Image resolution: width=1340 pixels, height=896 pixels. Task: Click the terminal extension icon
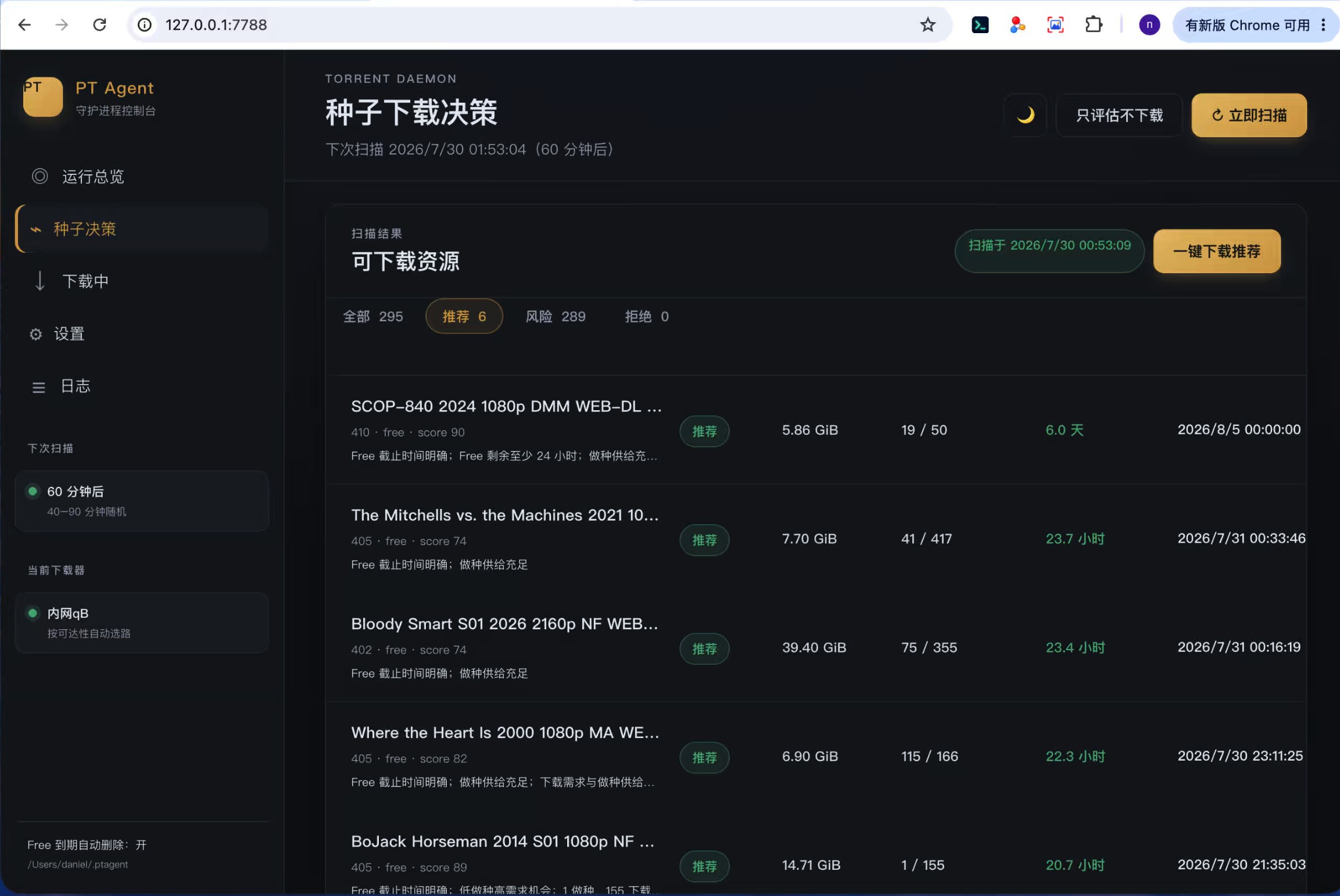coord(980,24)
